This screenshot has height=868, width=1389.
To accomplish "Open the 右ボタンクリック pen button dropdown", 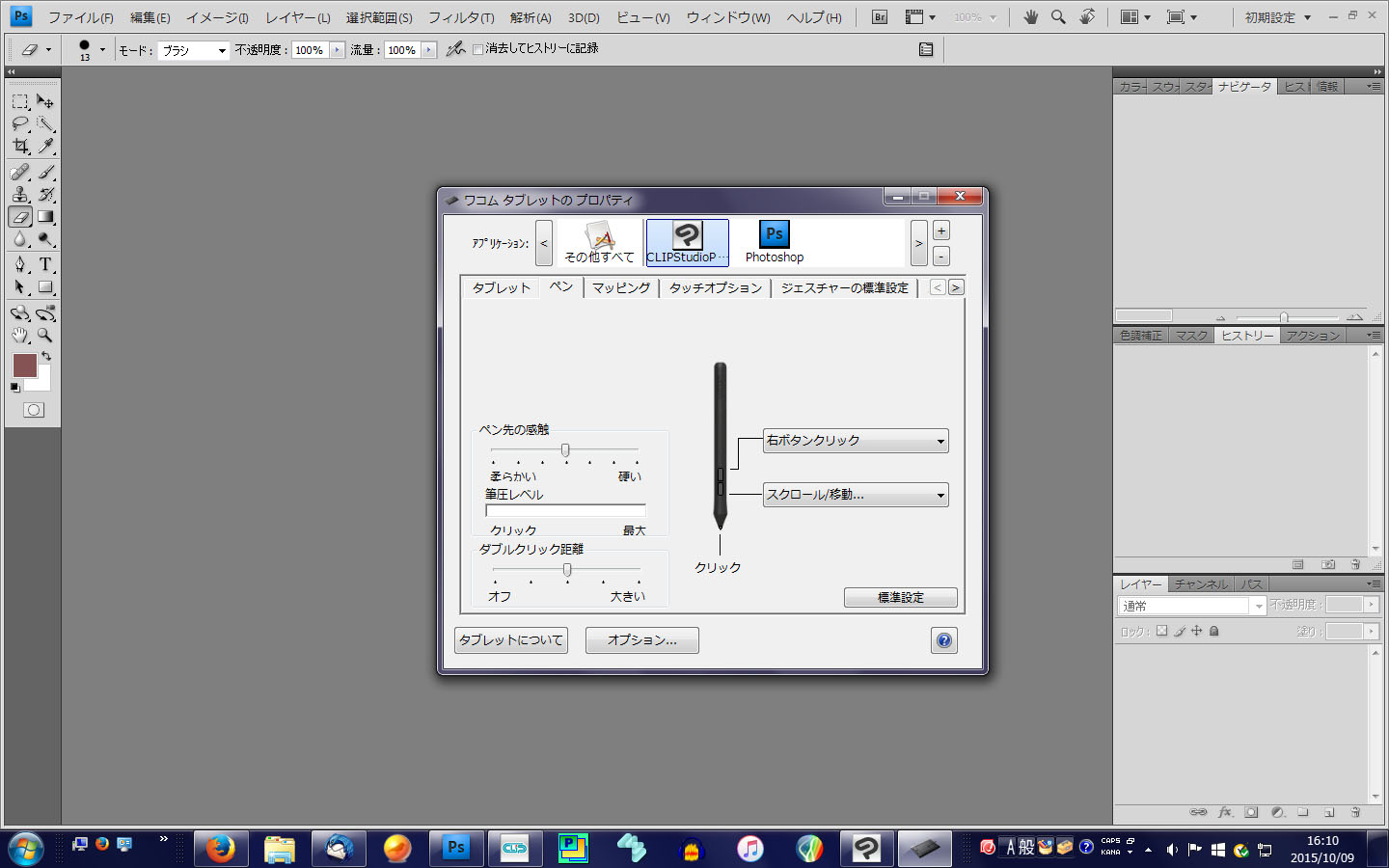I will point(856,441).
